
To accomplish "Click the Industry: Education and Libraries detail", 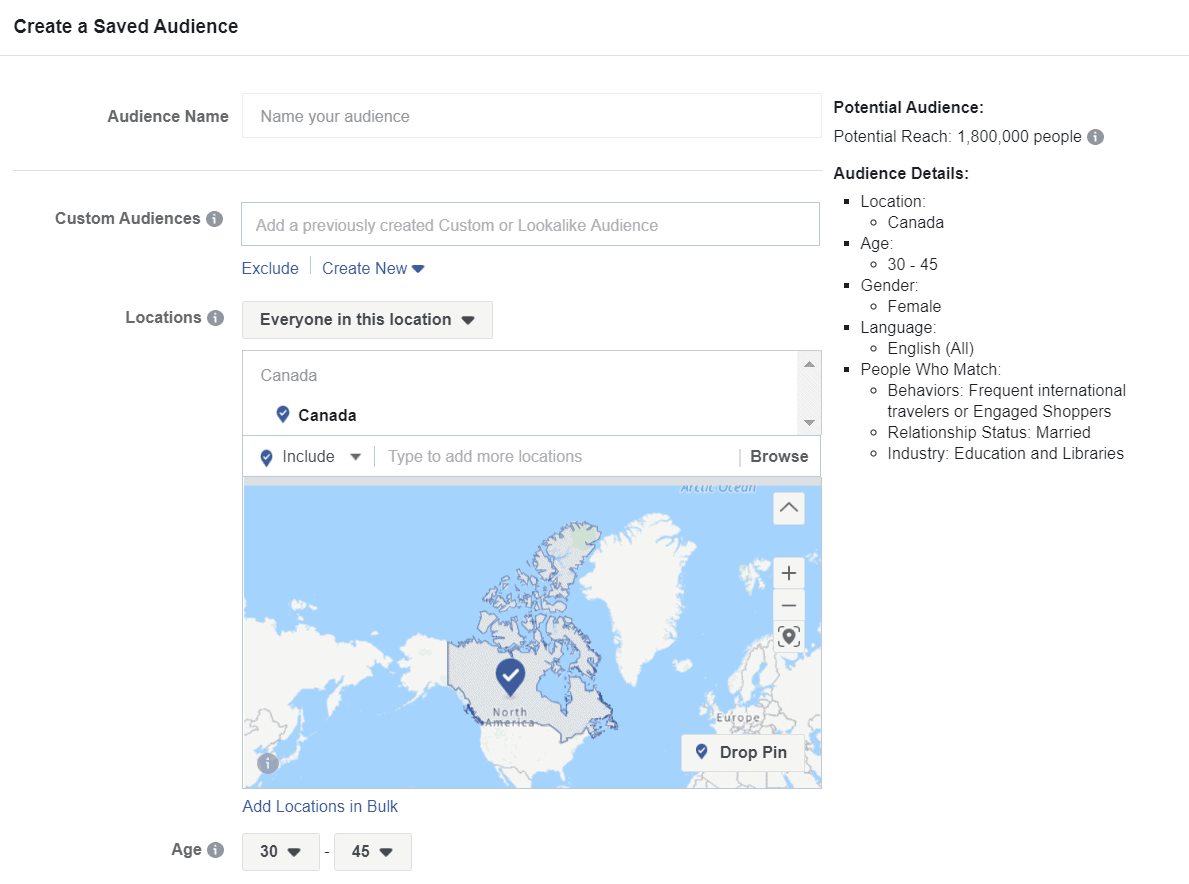I will pos(1005,453).
